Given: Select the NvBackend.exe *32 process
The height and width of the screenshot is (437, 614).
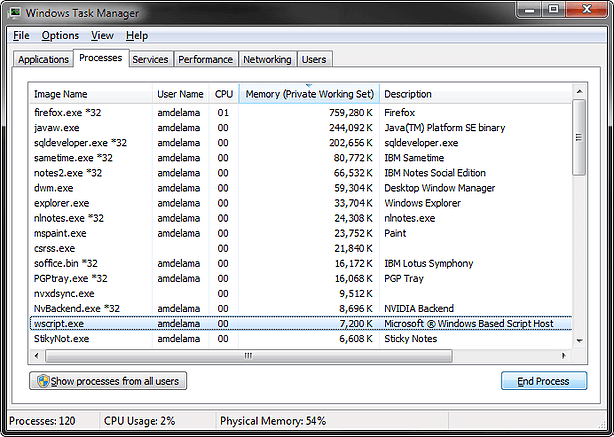Looking at the screenshot, I should point(301,309).
